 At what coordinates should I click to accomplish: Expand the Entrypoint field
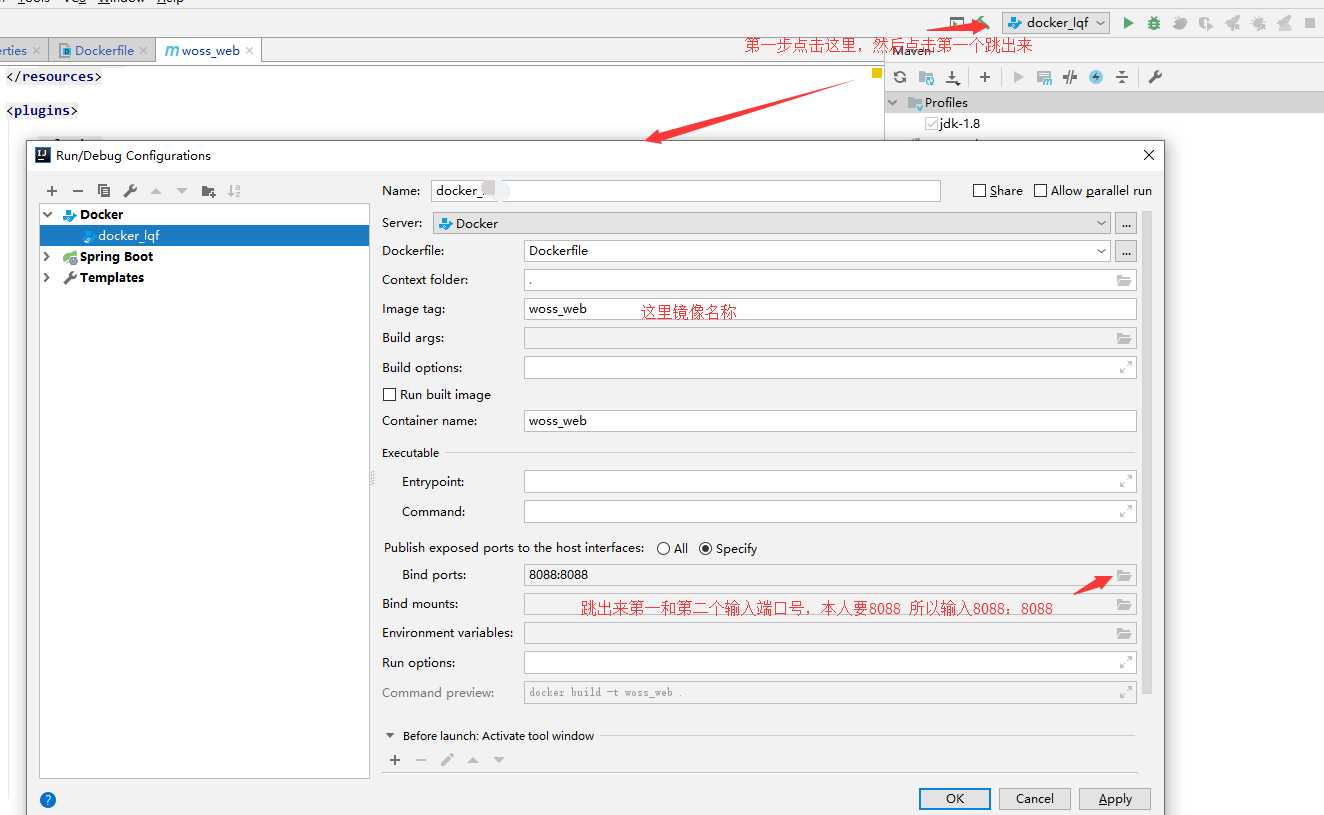coord(1125,482)
